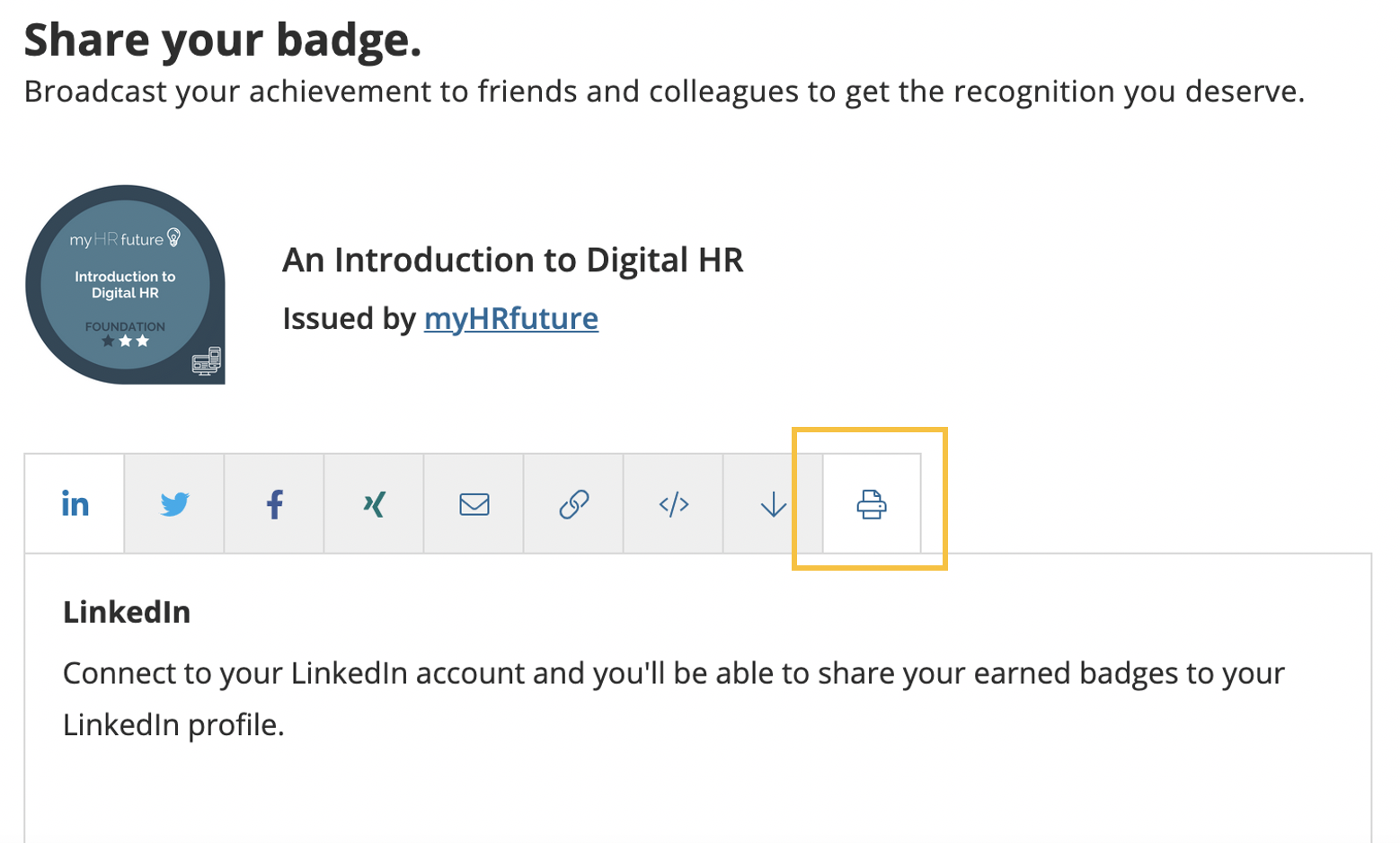The height and width of the screenshot is (843, 1400).
Task: Choose the Xing share icon
Action: [x=374, y=503]
